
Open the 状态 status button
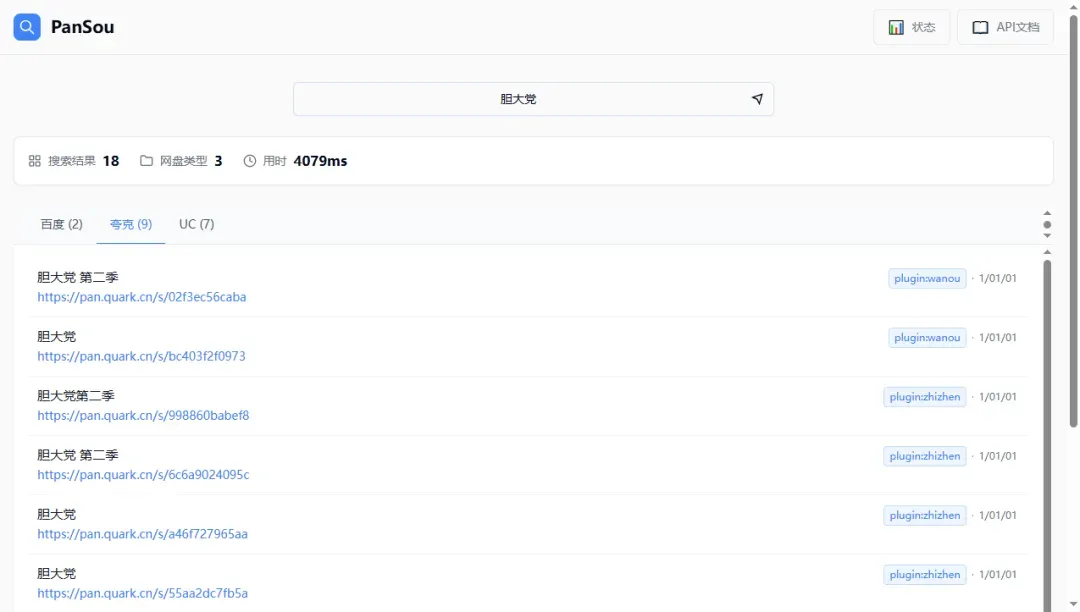911,27
